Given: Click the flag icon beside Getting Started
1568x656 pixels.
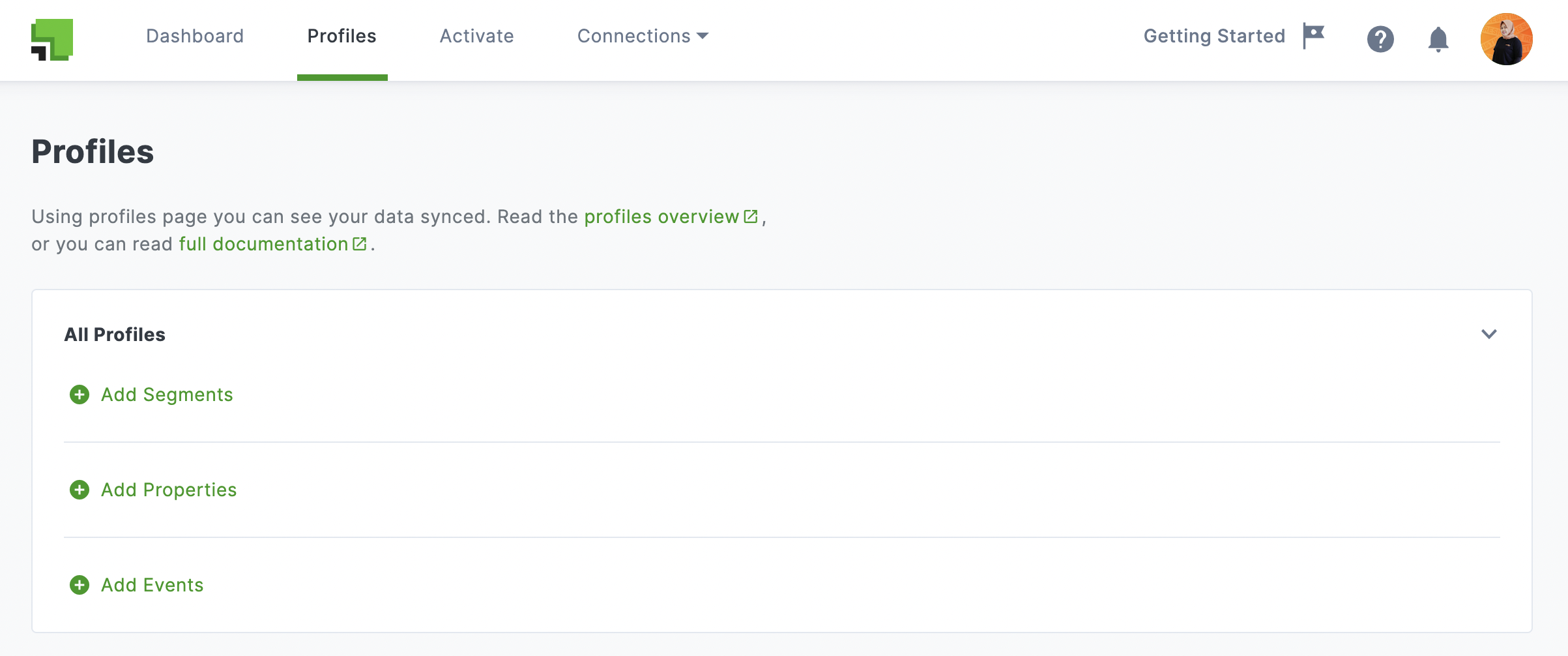Looking at the screenshot, I should point(1313,36).
